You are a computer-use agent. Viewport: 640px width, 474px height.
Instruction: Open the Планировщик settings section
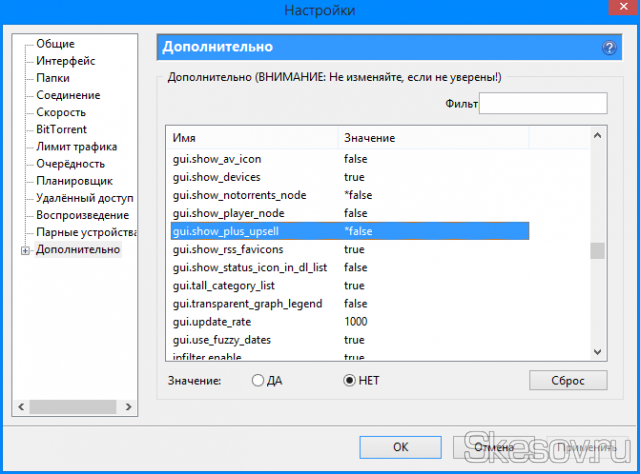pos(74,181)
